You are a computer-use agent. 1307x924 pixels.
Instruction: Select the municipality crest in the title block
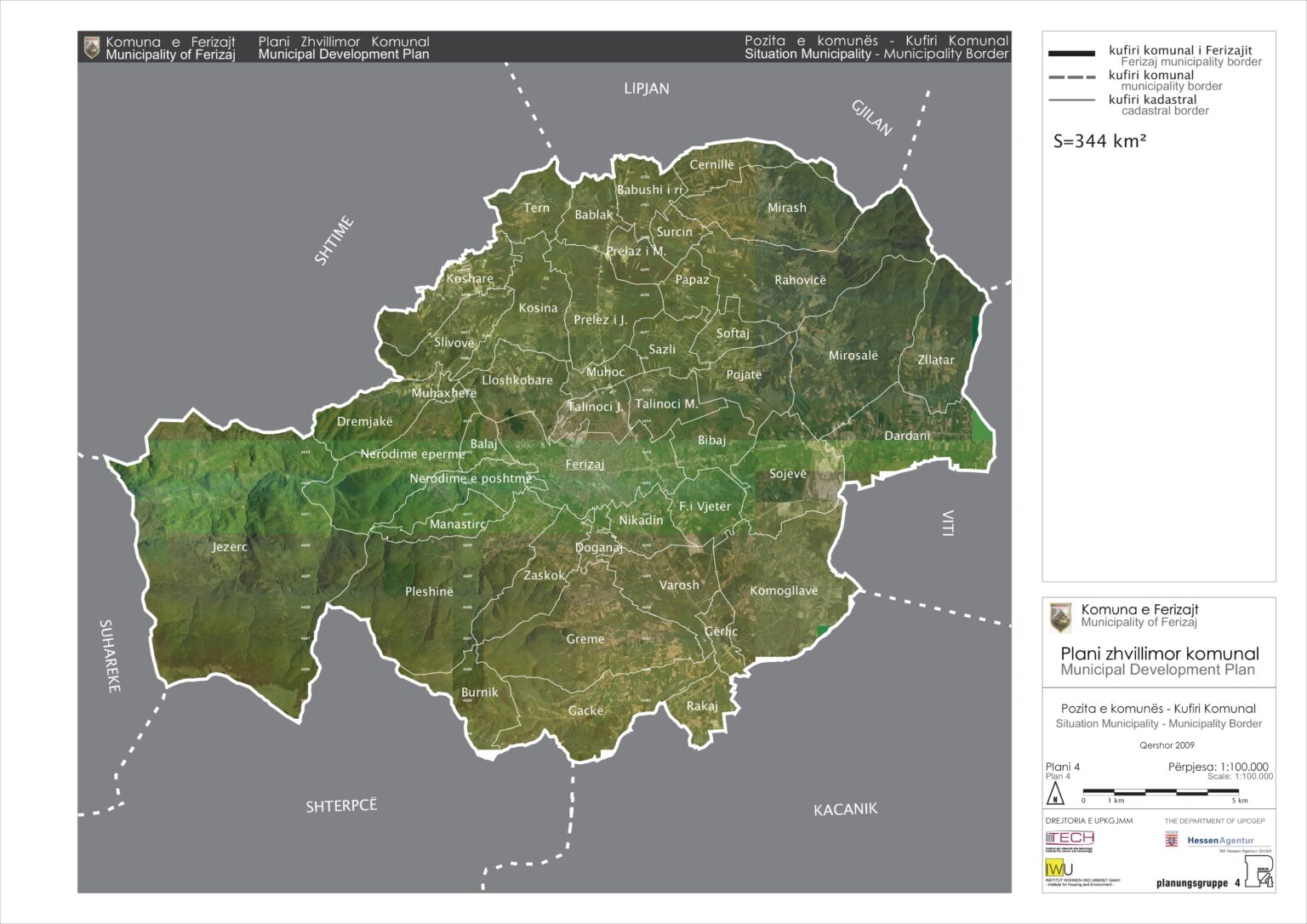coord(1060,616)
